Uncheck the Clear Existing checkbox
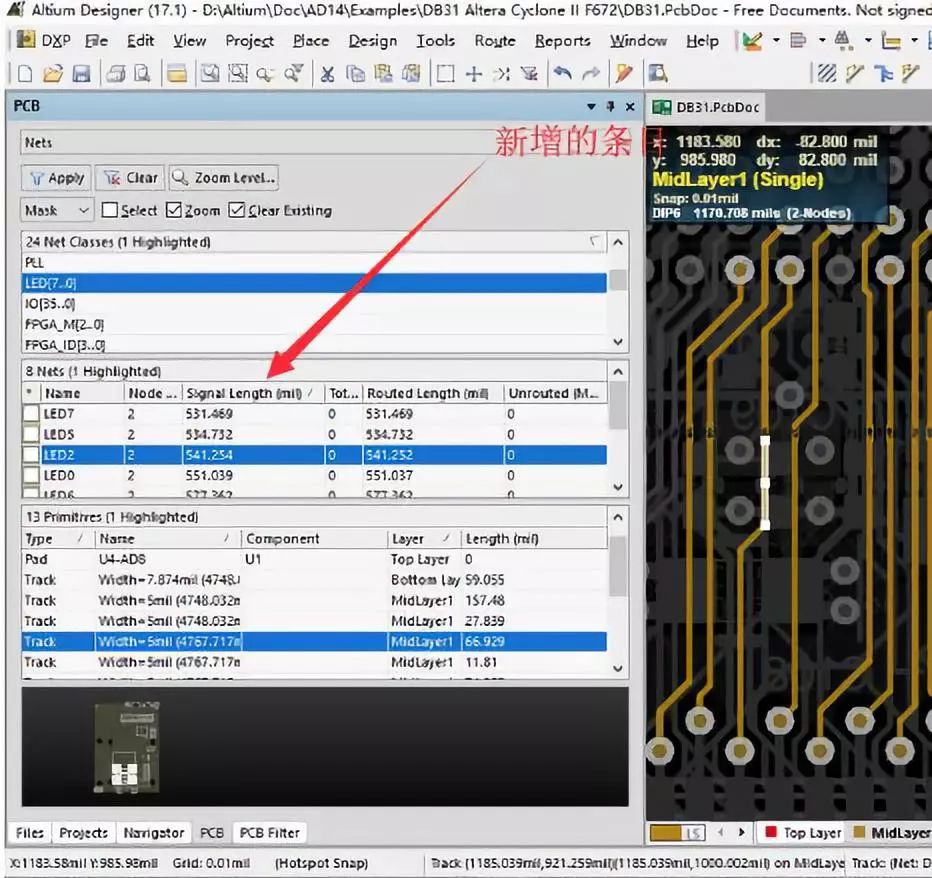 tap(237, 210)
